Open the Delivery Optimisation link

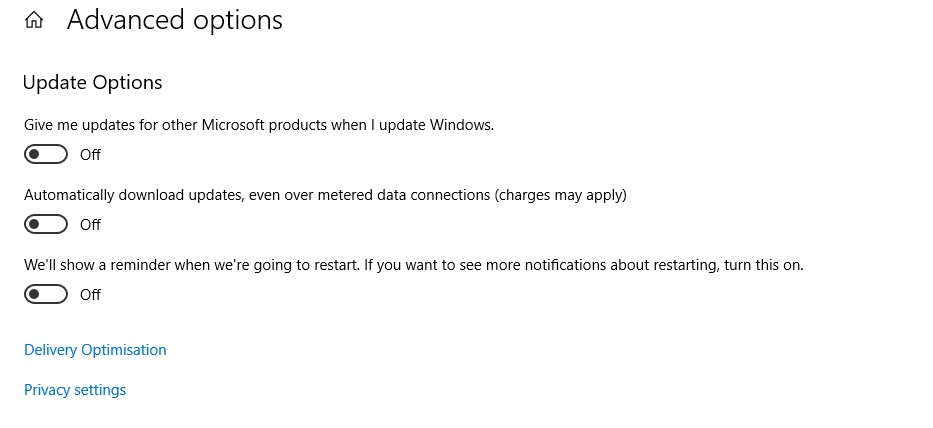[95, 349]
